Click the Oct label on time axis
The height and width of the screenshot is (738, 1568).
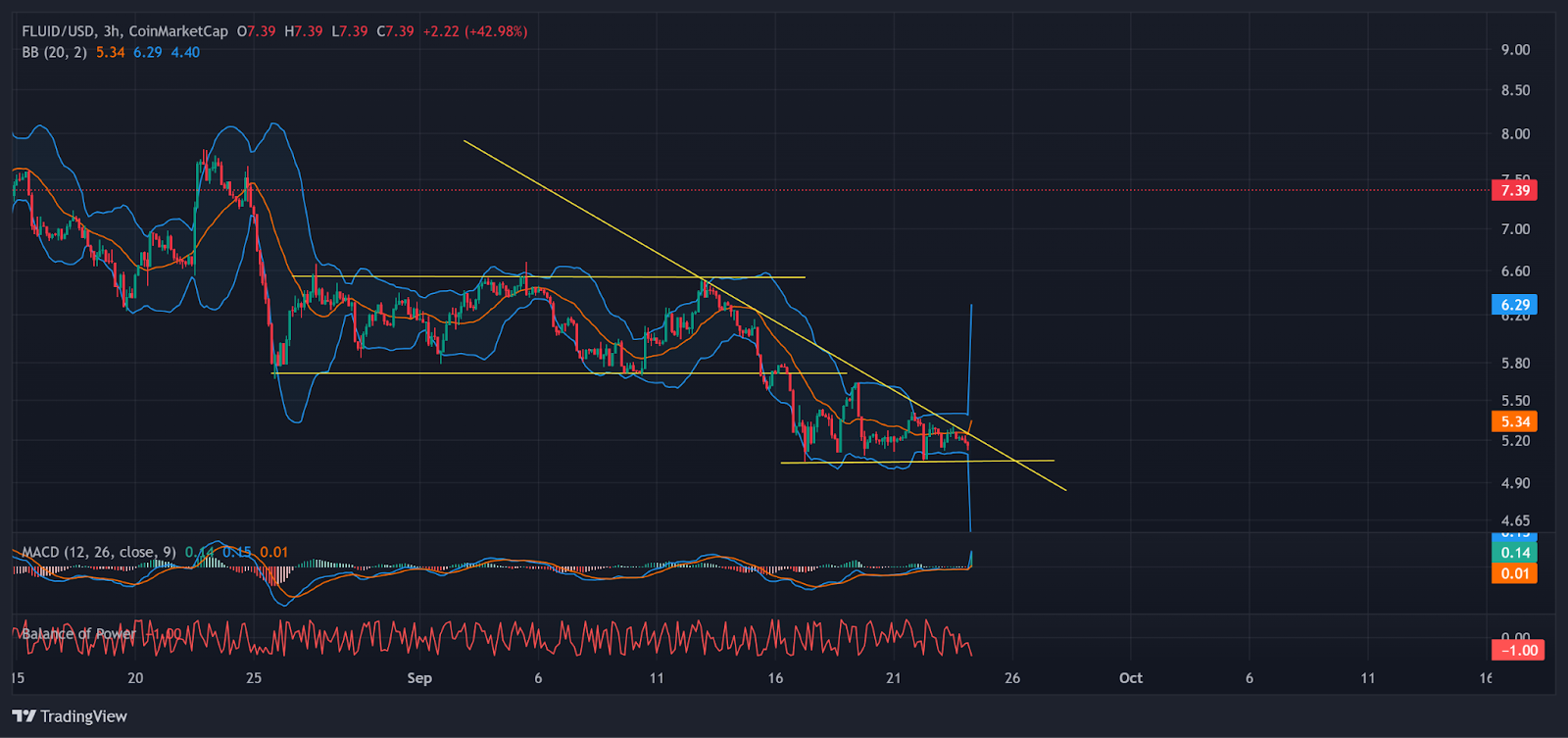(1130, 678)
